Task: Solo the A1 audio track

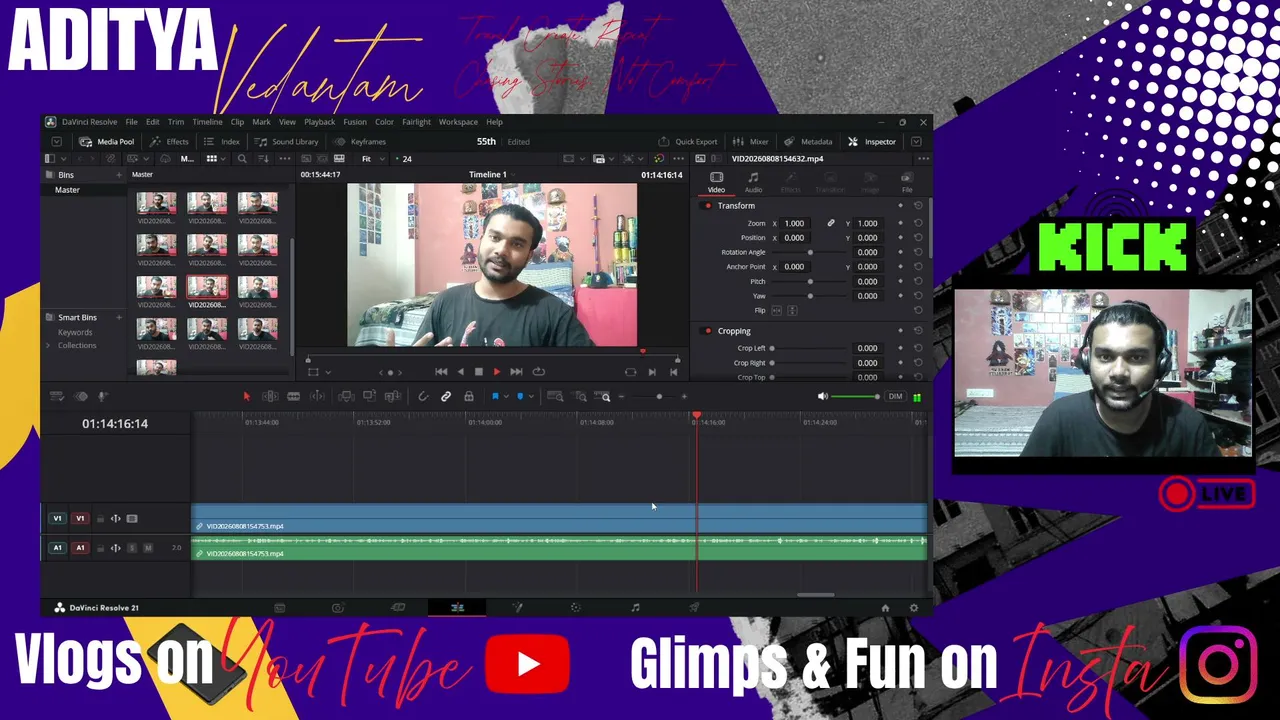Action: click(131, 548)
